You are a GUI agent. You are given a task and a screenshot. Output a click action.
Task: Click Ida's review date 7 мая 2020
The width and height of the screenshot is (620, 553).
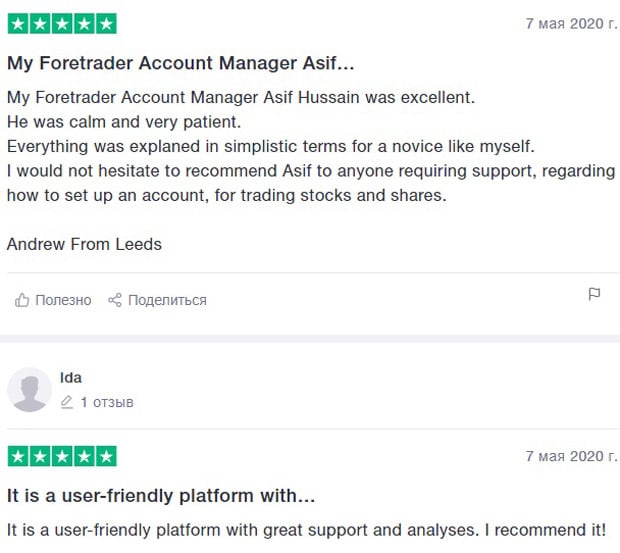click(x=571, y=456)
